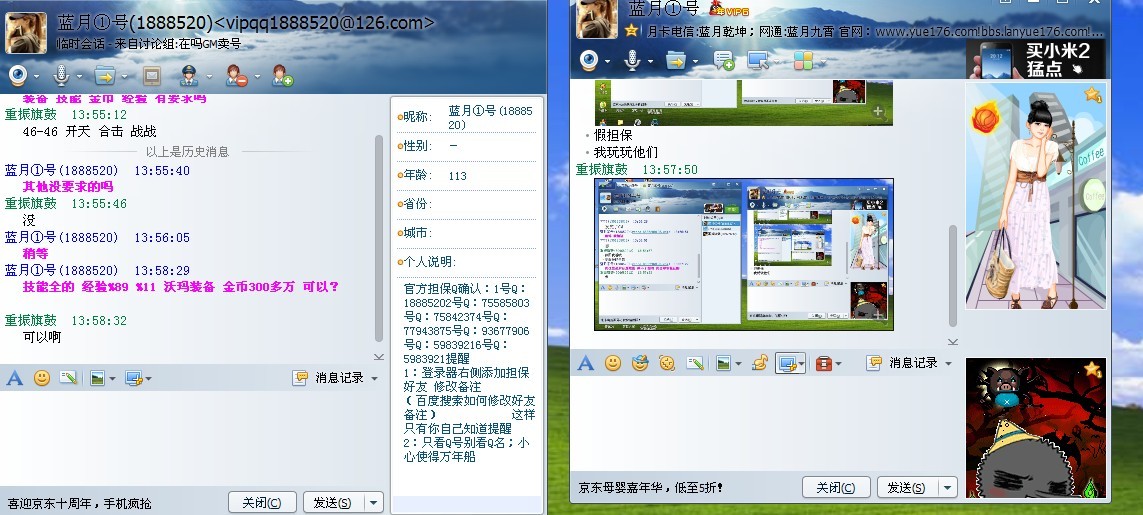The image size is (1143, 515).
Task: Open the 消息记录 dropdown in right chat
Action: [948, 363]
